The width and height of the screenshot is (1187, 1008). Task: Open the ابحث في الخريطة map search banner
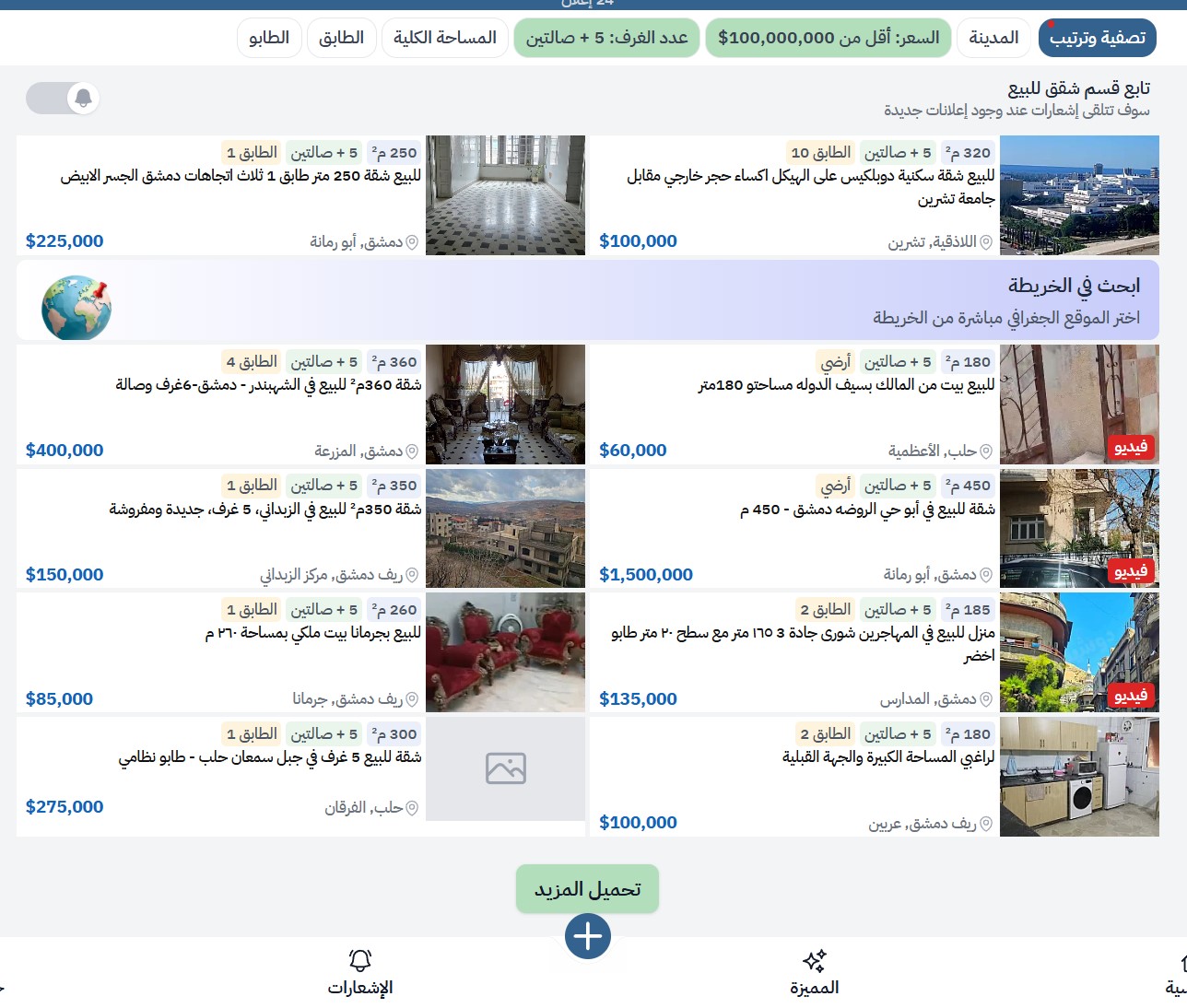tap(588, 299)
